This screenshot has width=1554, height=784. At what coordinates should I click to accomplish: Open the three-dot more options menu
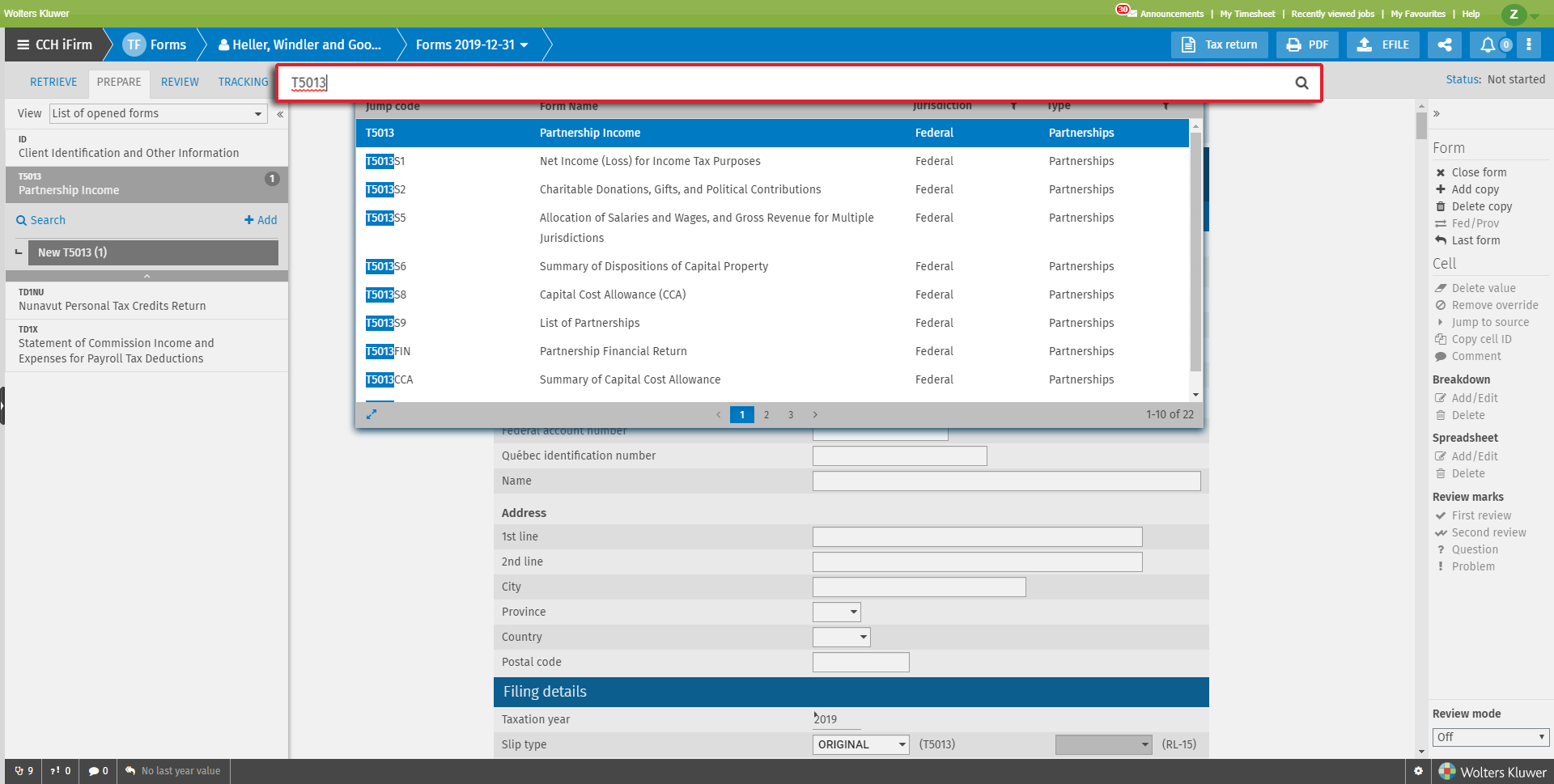click(x=1529, y=44)
